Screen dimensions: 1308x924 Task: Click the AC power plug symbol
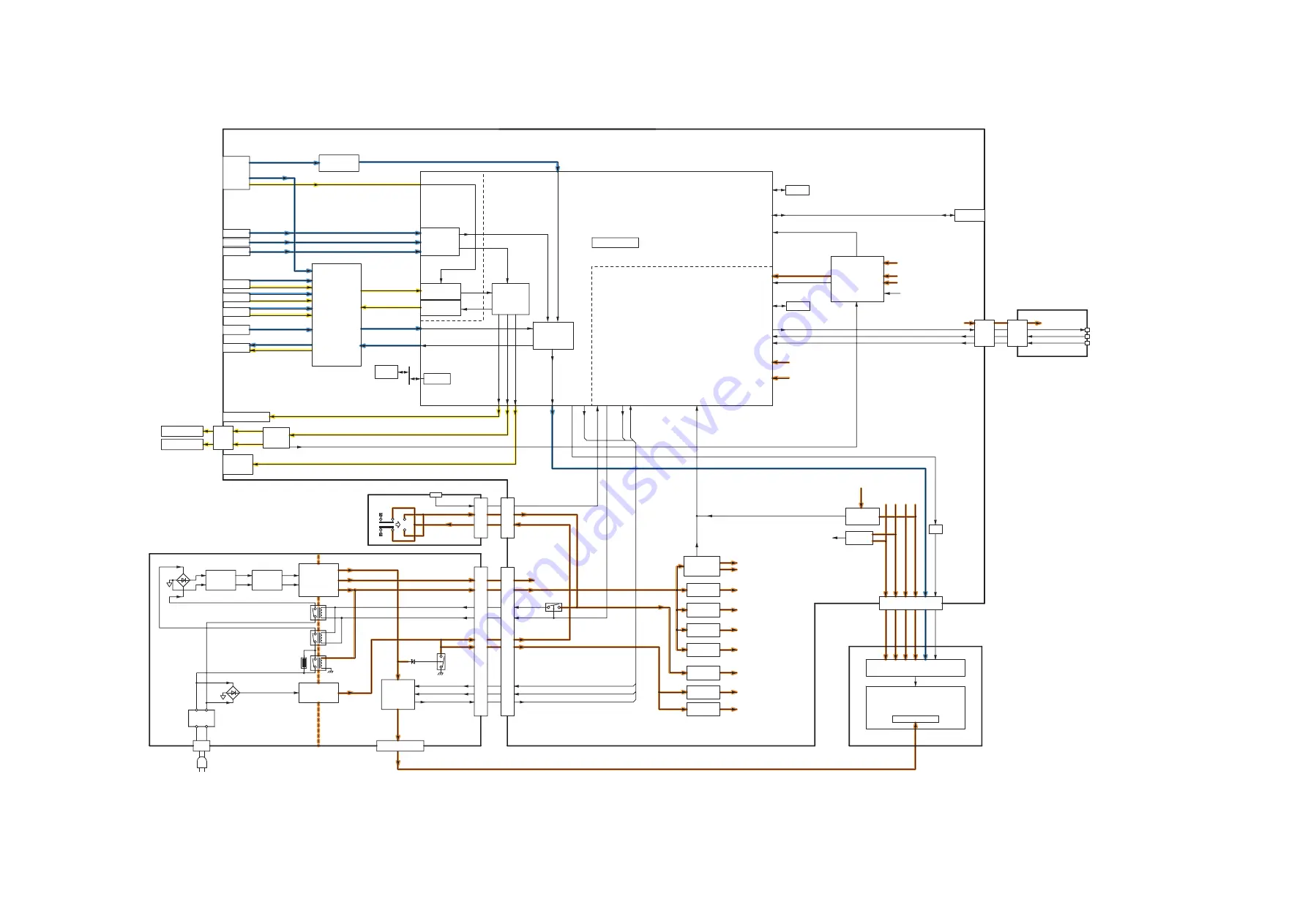tap(201, 764)
